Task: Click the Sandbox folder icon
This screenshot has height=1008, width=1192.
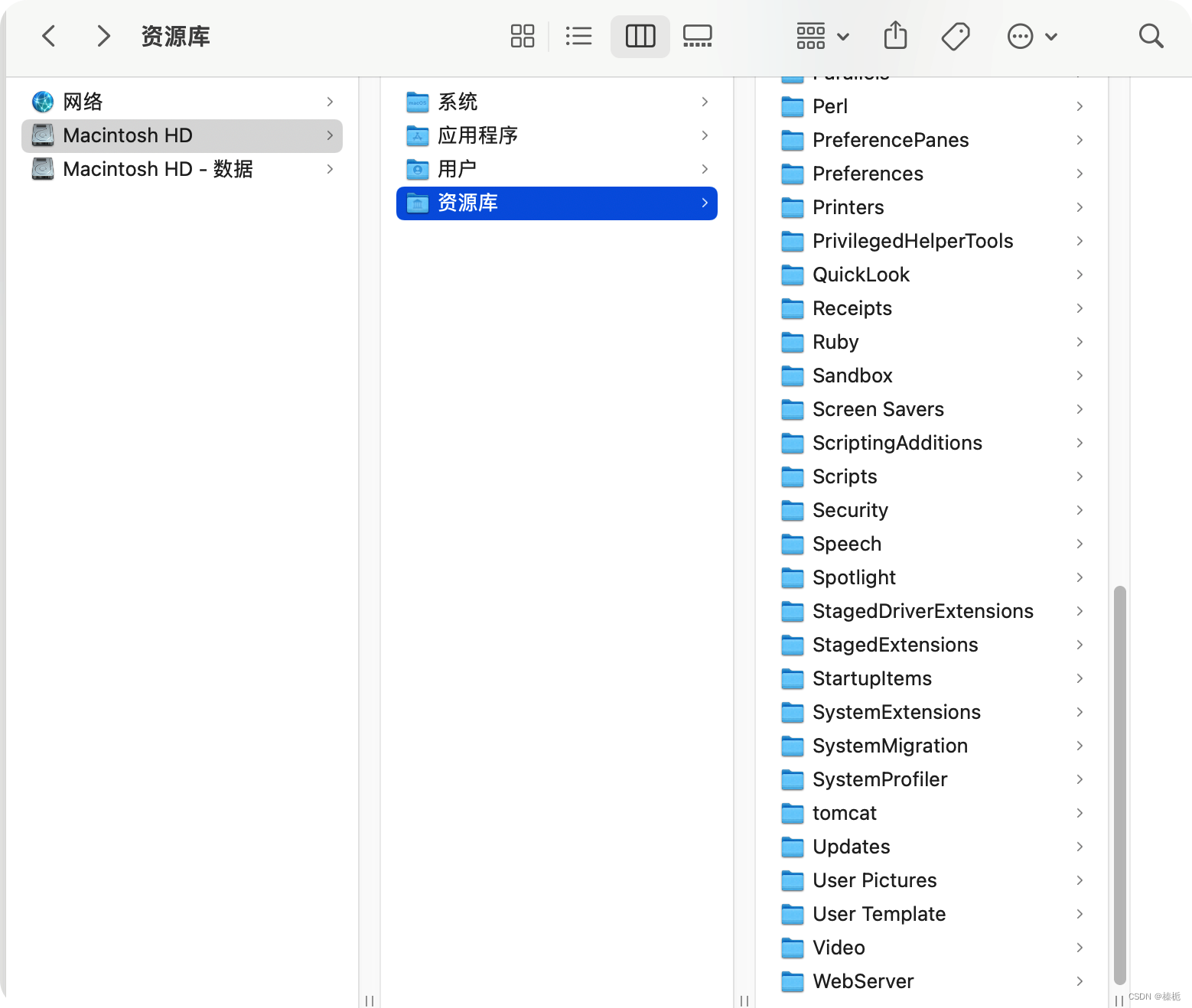Action: click(793, 376)
